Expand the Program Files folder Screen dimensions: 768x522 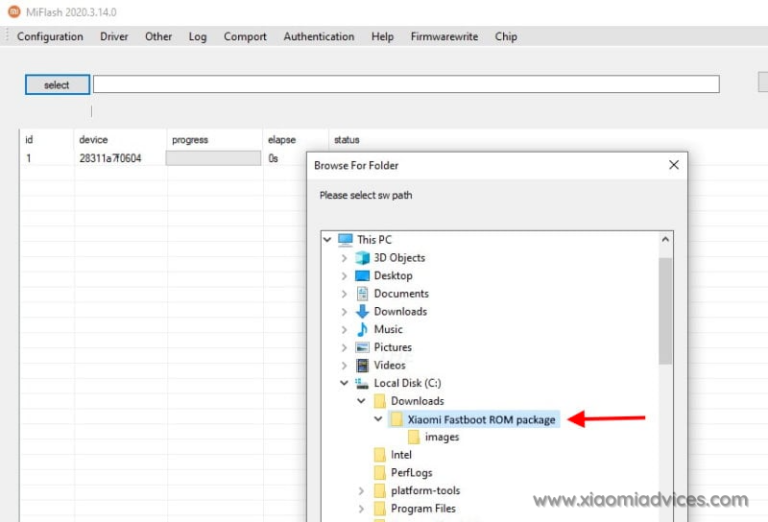pos(361,509)
